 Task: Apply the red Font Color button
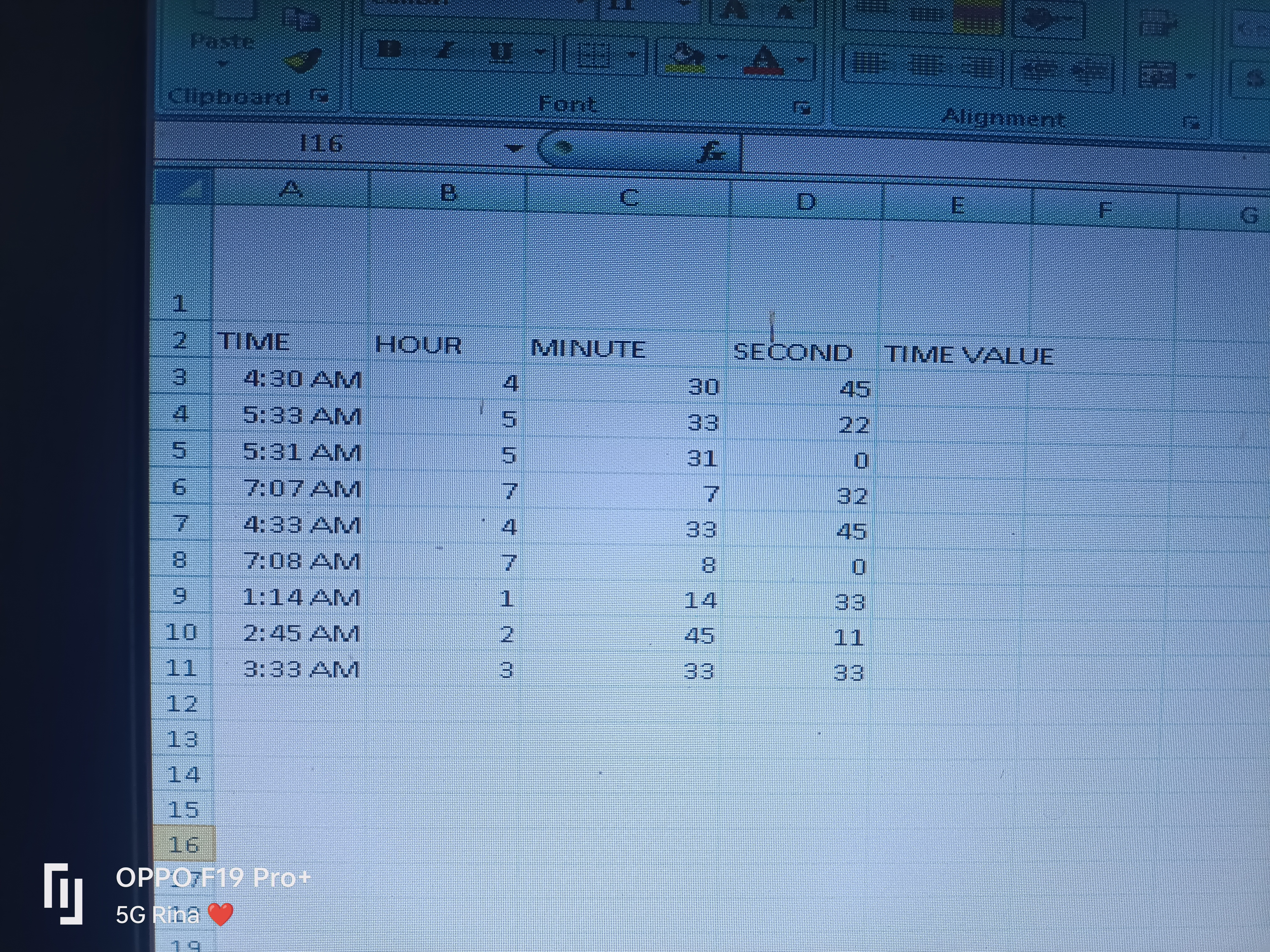(x=763, y=61)
